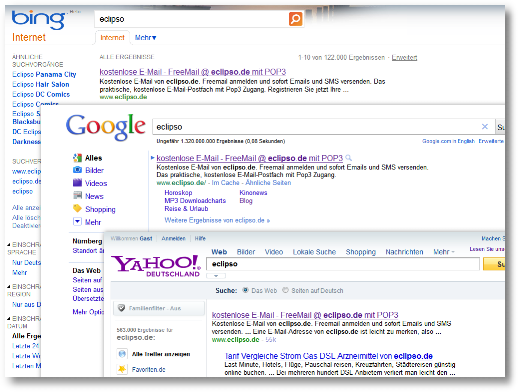
Task: Click Weitere Ergebnisse von eclipso.de link
Action: (217, 220)
